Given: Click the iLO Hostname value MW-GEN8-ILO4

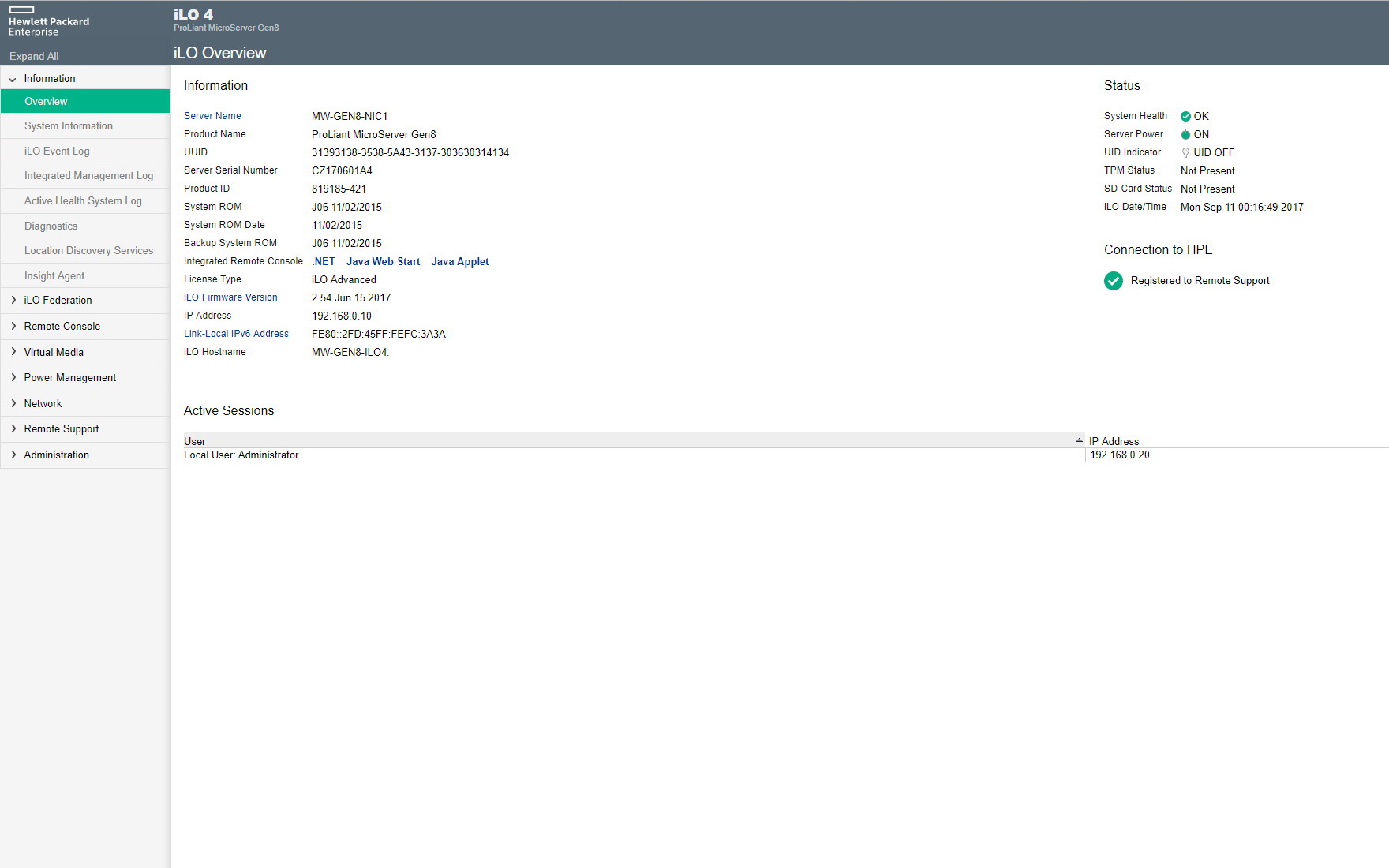Looking at the screenshot, I should coord(350,353).
